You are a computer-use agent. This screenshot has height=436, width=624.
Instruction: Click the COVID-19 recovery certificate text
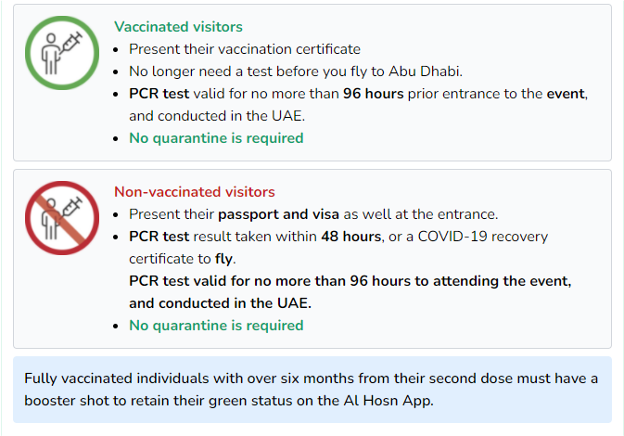[x=338, y=247]
